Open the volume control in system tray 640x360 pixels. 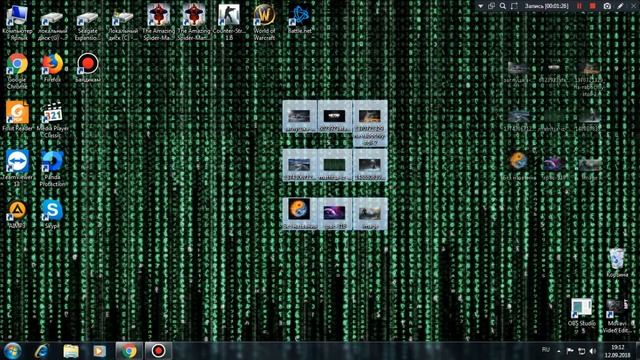pyautogui.click(x=593, y=351)
